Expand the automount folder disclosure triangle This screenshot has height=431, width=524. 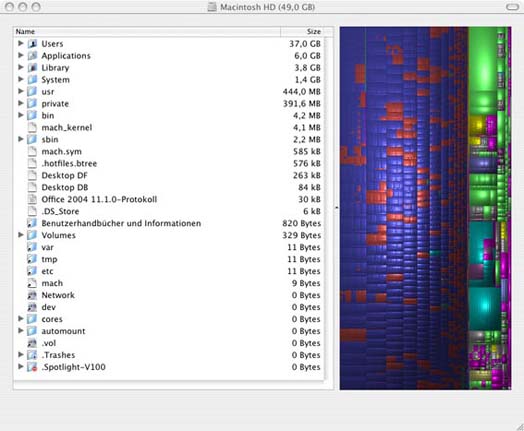click(x=20, y=331)
